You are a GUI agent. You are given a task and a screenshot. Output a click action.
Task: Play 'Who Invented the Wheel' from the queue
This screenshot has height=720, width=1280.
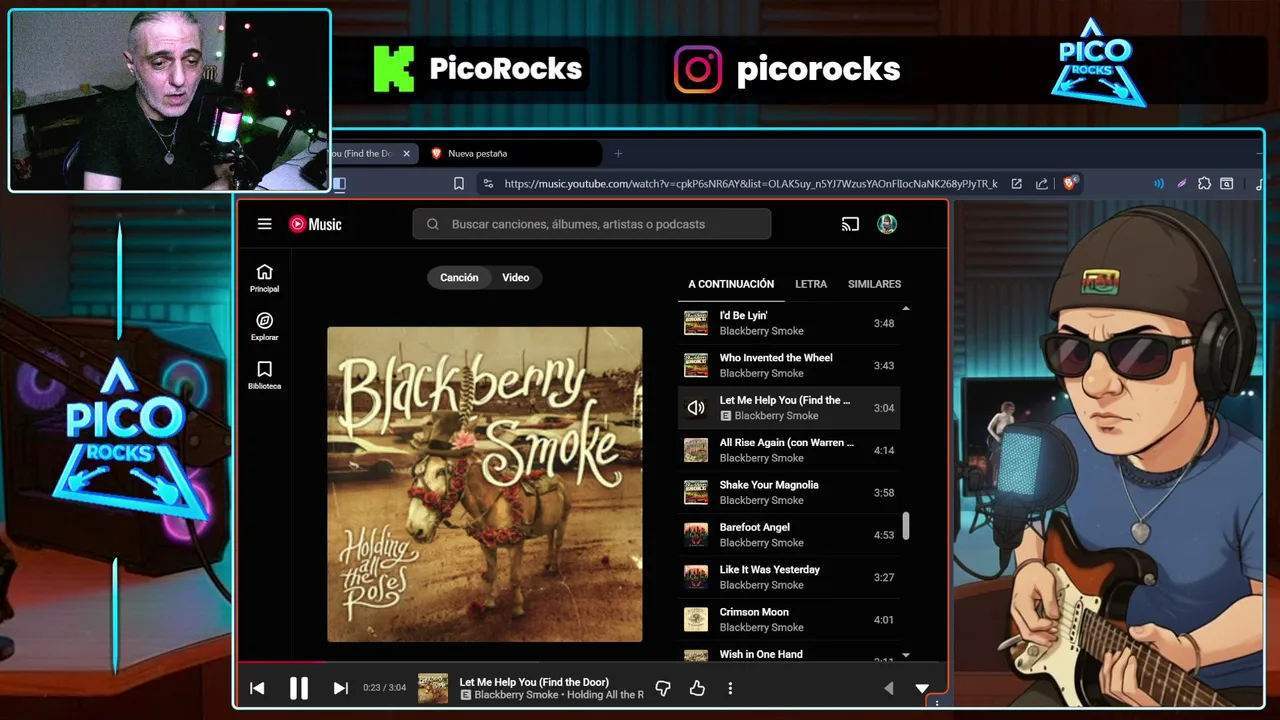(x=789, y=365)
